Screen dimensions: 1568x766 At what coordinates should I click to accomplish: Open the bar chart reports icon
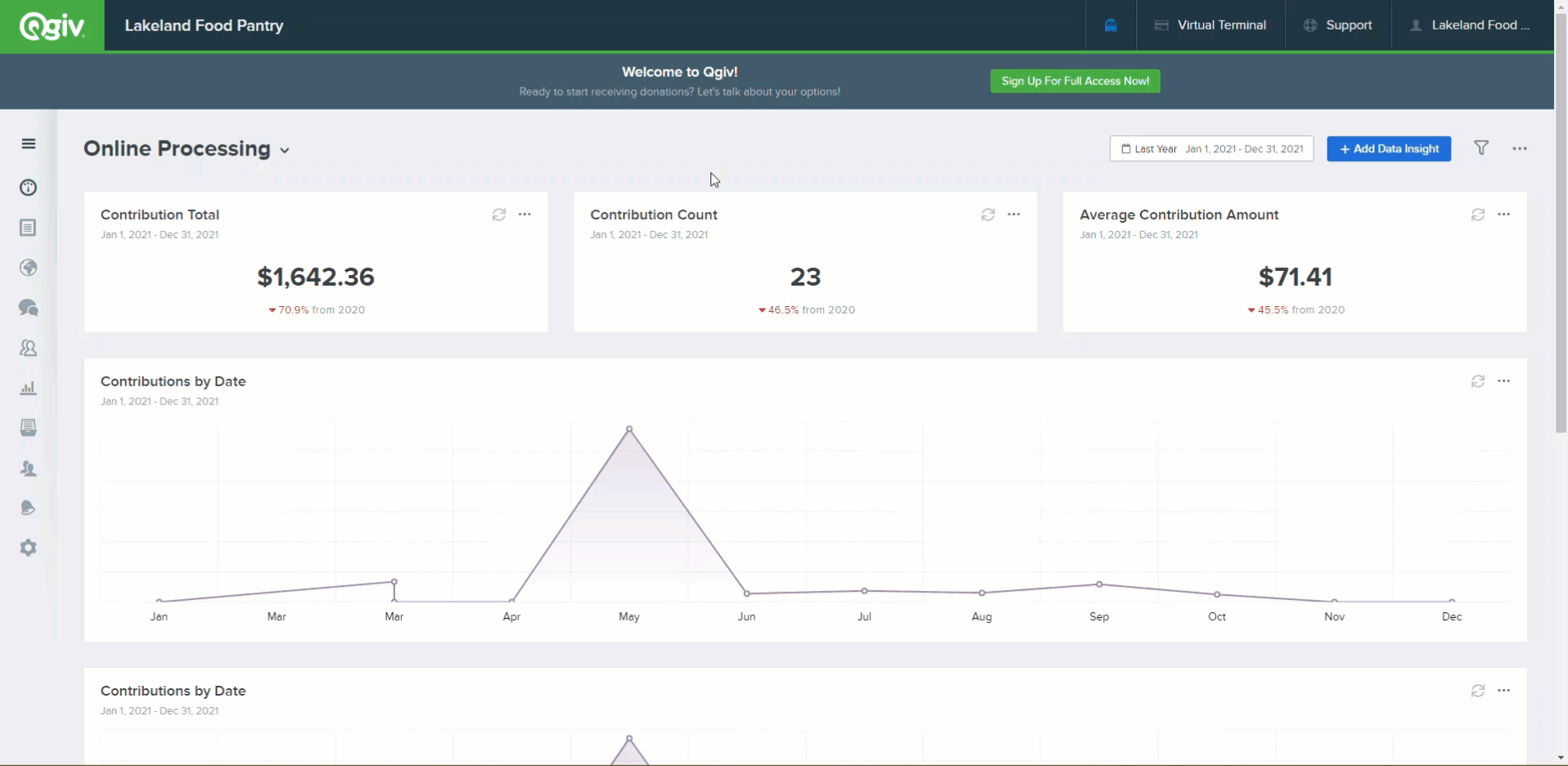click(x=29, y=388)
